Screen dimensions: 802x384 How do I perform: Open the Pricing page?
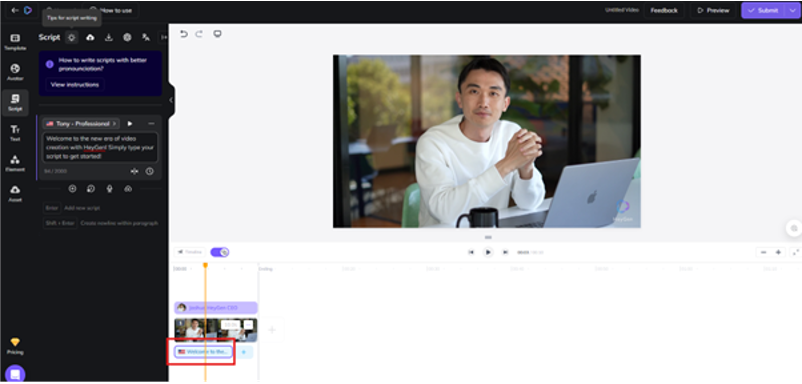point(15,346)
